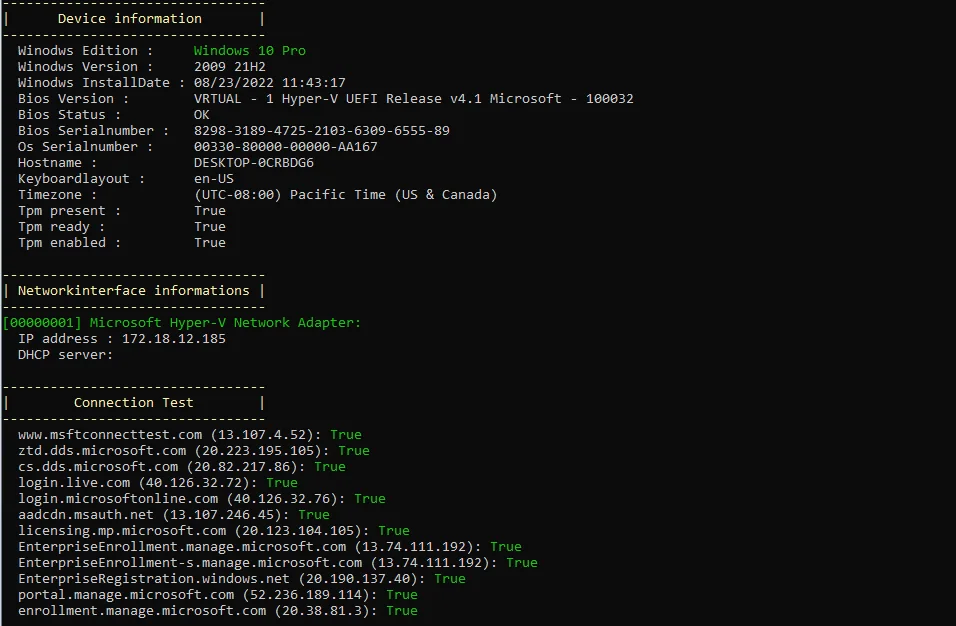Select the "True" value beside Tpm present
This screenshot has height=626, width=956.
point(210,211)
